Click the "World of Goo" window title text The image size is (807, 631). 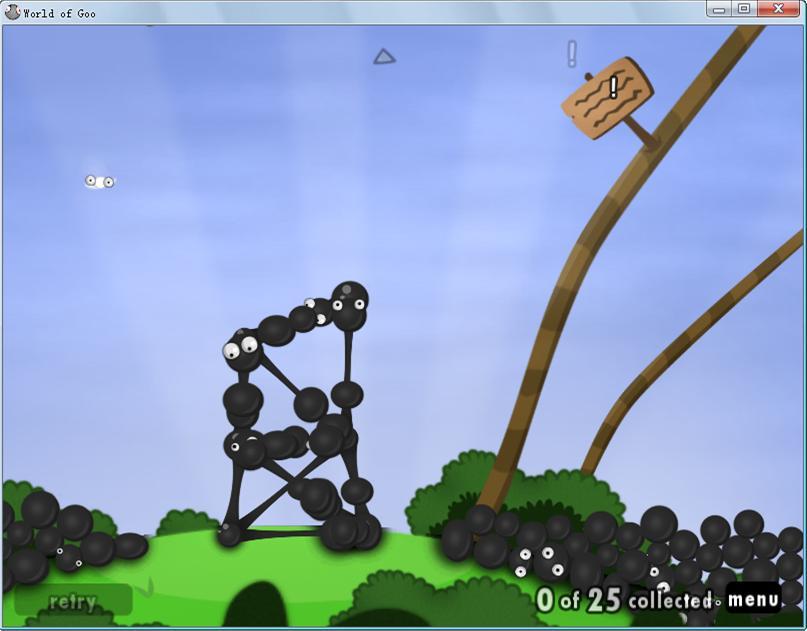tap(59, 13)
